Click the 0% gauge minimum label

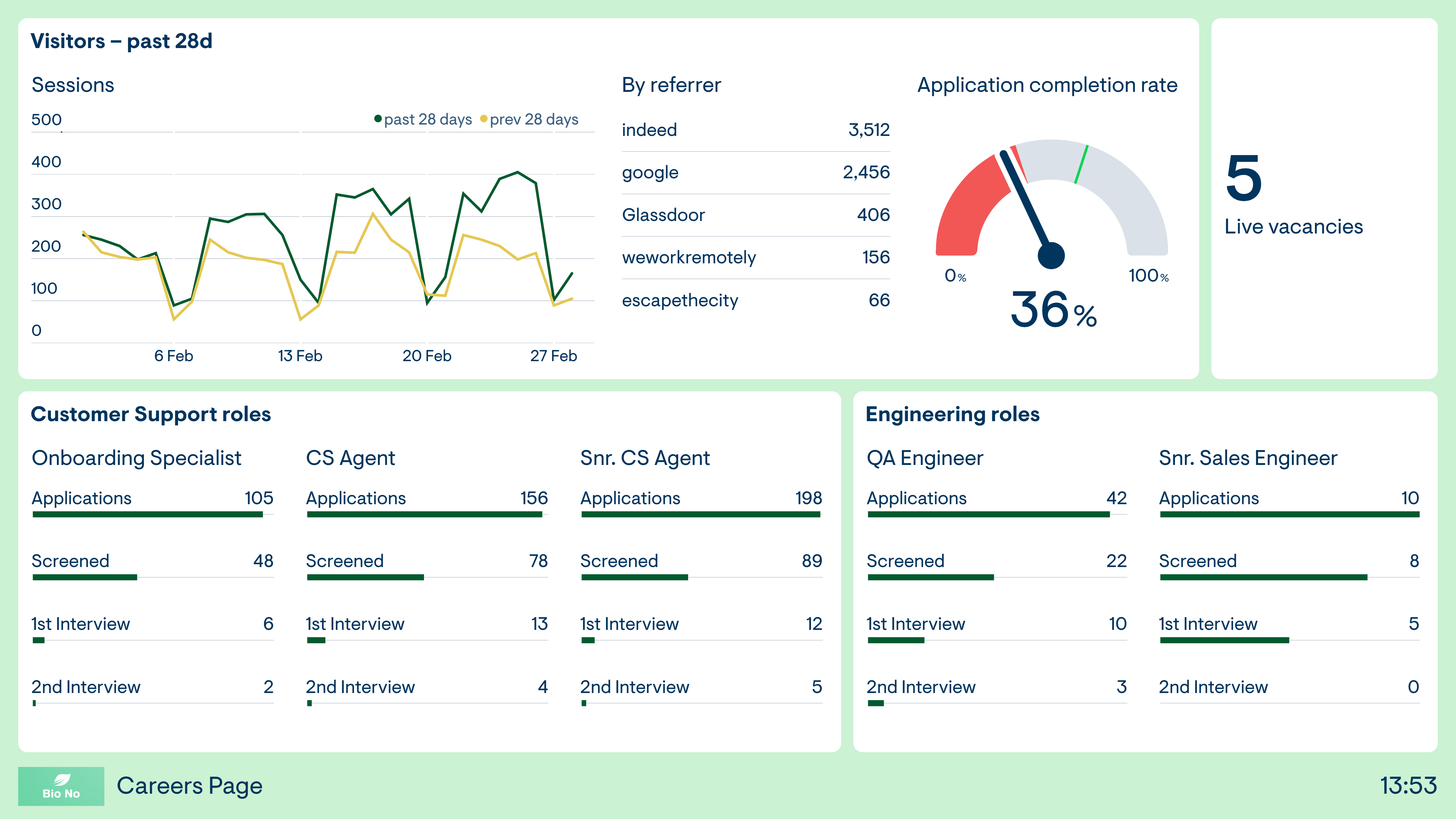[955, 276]
